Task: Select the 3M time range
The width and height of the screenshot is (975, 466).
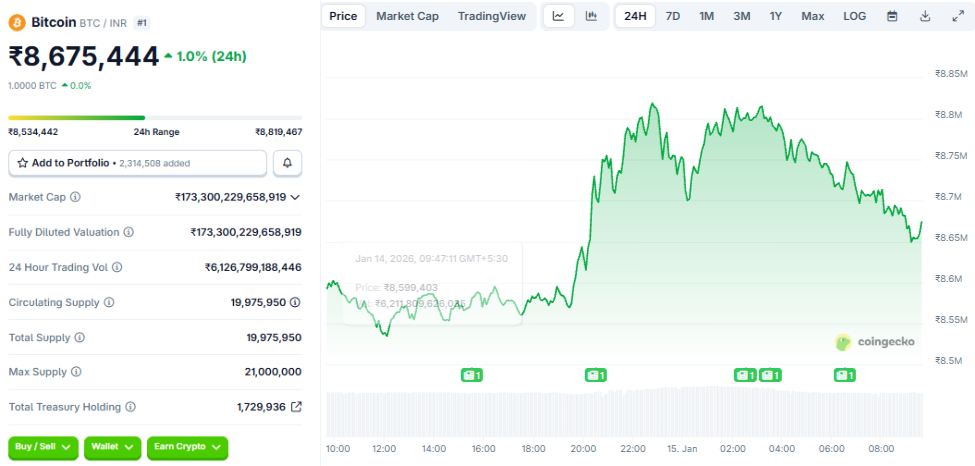Action: [741, 16]
